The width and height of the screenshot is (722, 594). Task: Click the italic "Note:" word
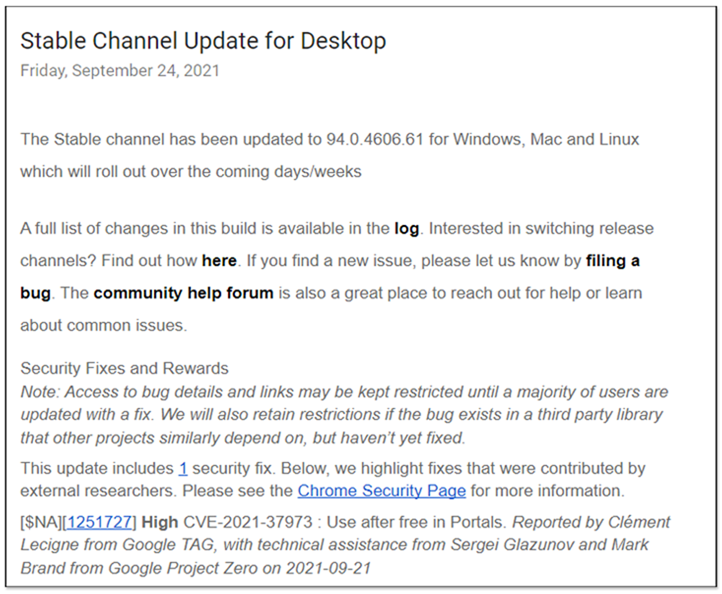pos(40,392)
